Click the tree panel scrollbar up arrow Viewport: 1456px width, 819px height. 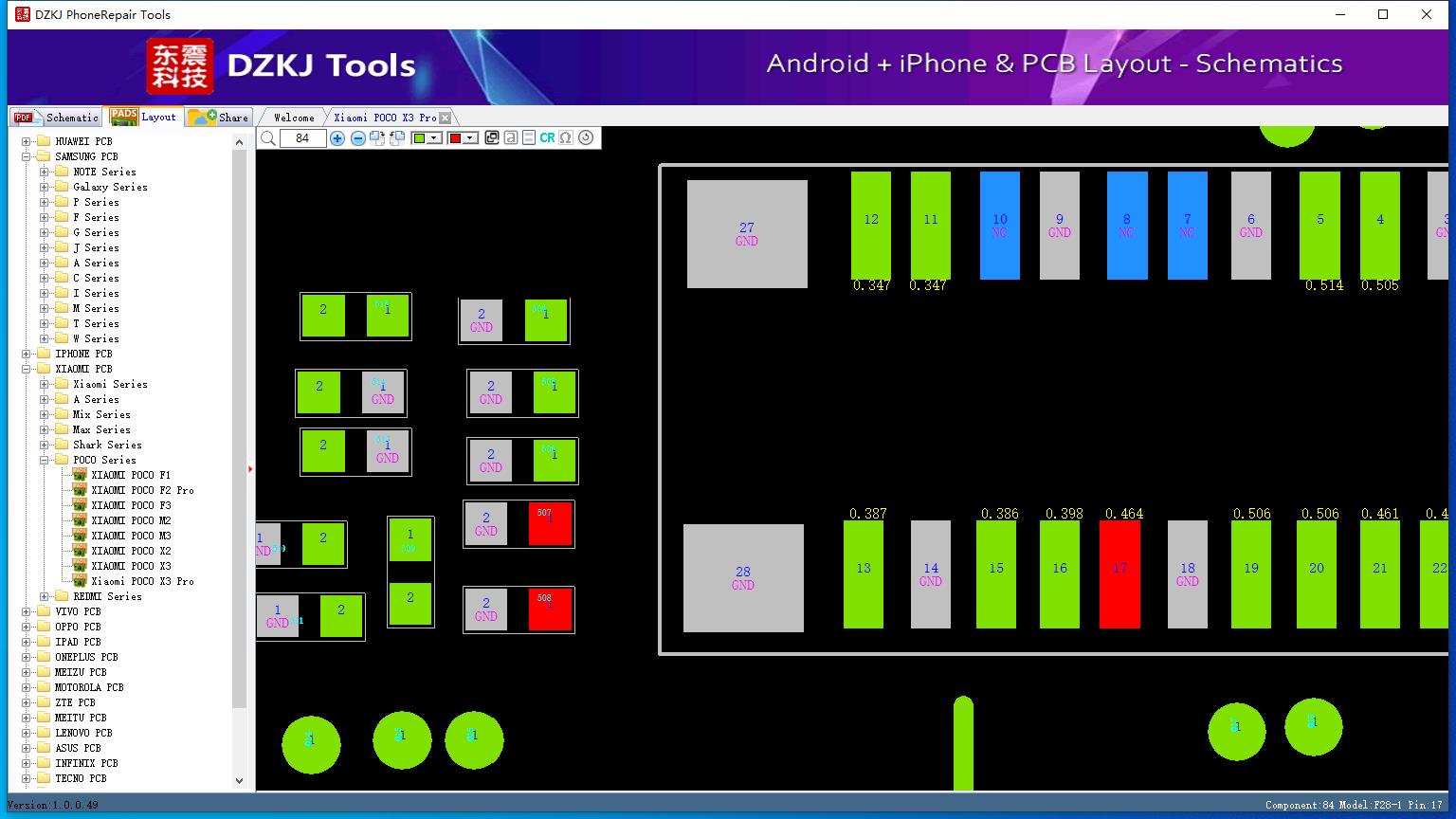coord(239,141)
